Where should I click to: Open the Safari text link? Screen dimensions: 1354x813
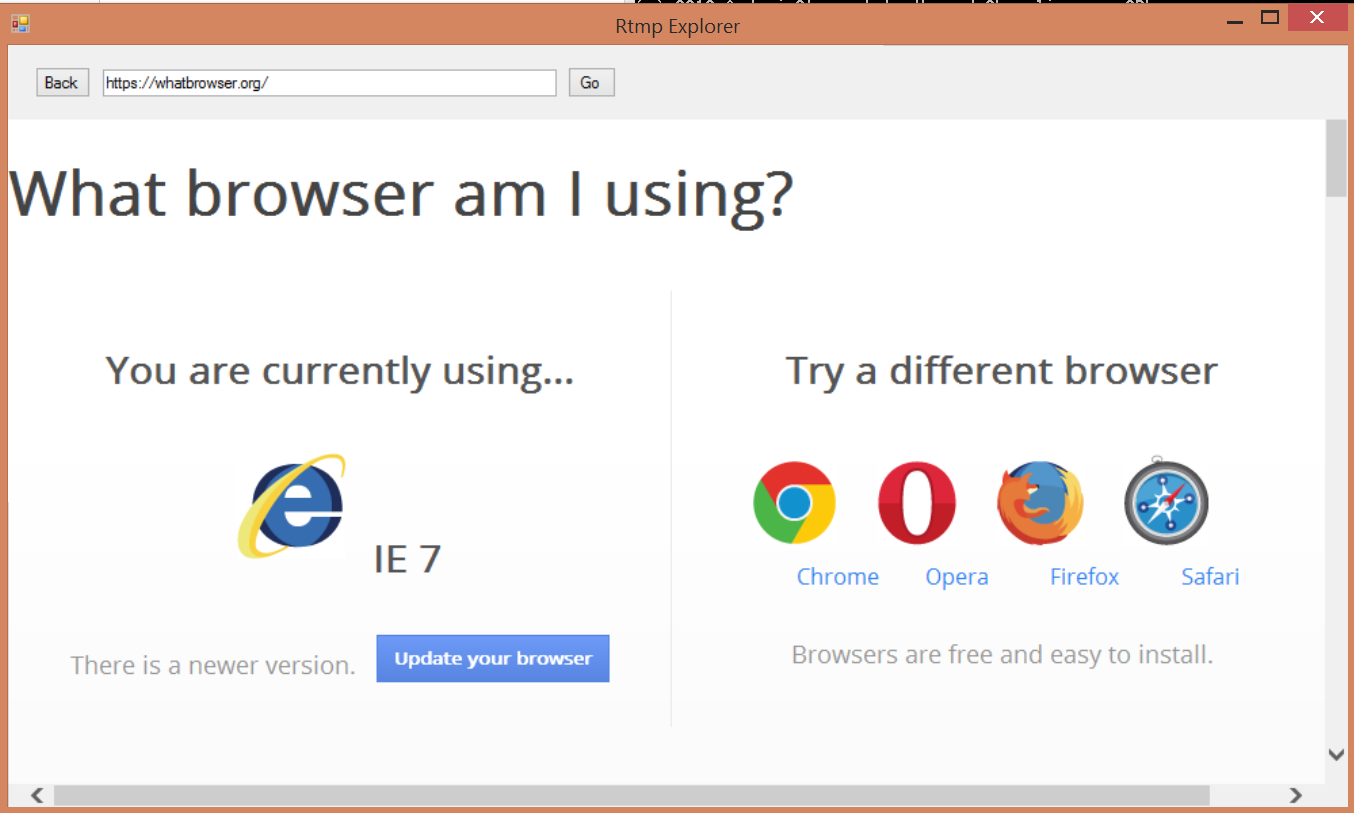(x=1210, y=577)
